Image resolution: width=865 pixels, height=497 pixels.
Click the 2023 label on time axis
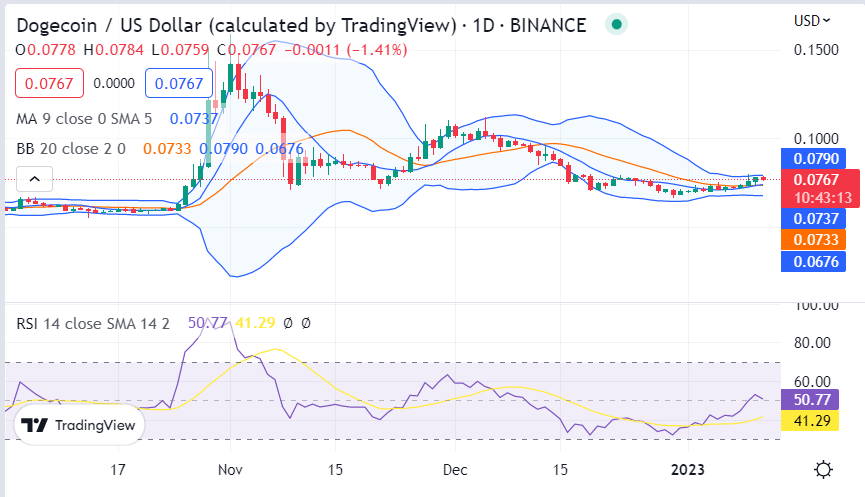pyautogui.click(x=687, y=470)
